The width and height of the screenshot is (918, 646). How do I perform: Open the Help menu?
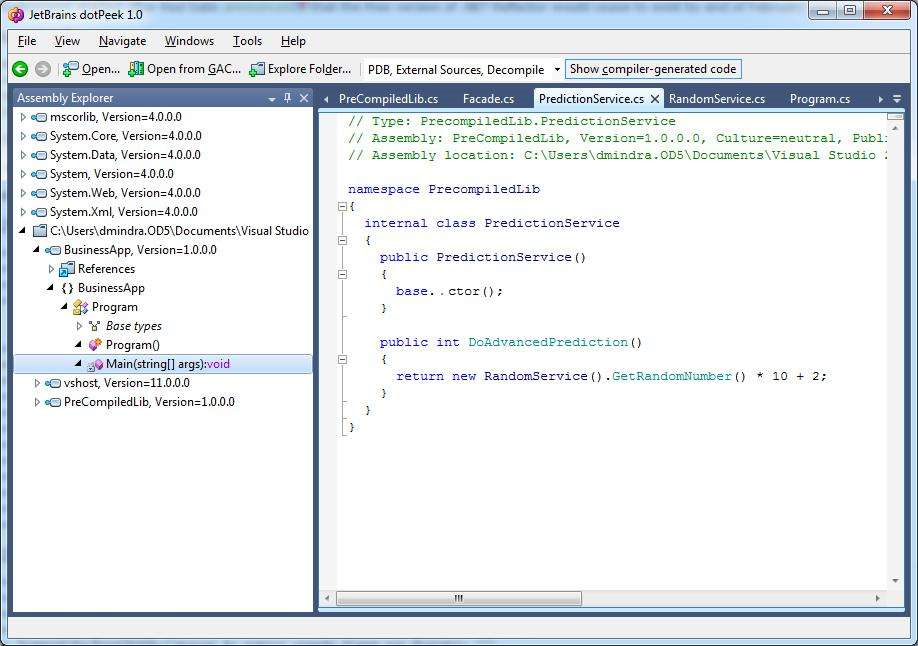[293, 41]
